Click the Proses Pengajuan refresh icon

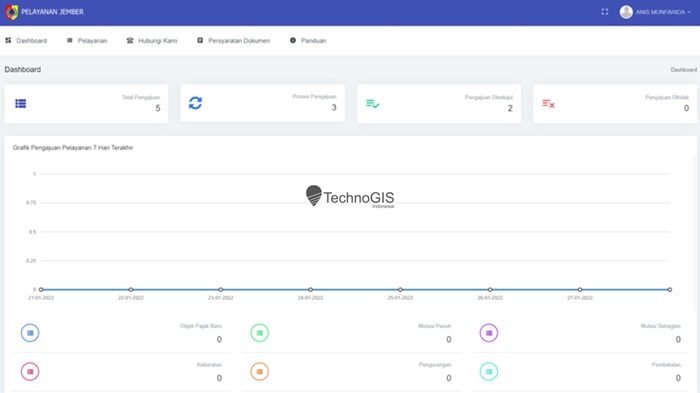[x=195, y=103]
